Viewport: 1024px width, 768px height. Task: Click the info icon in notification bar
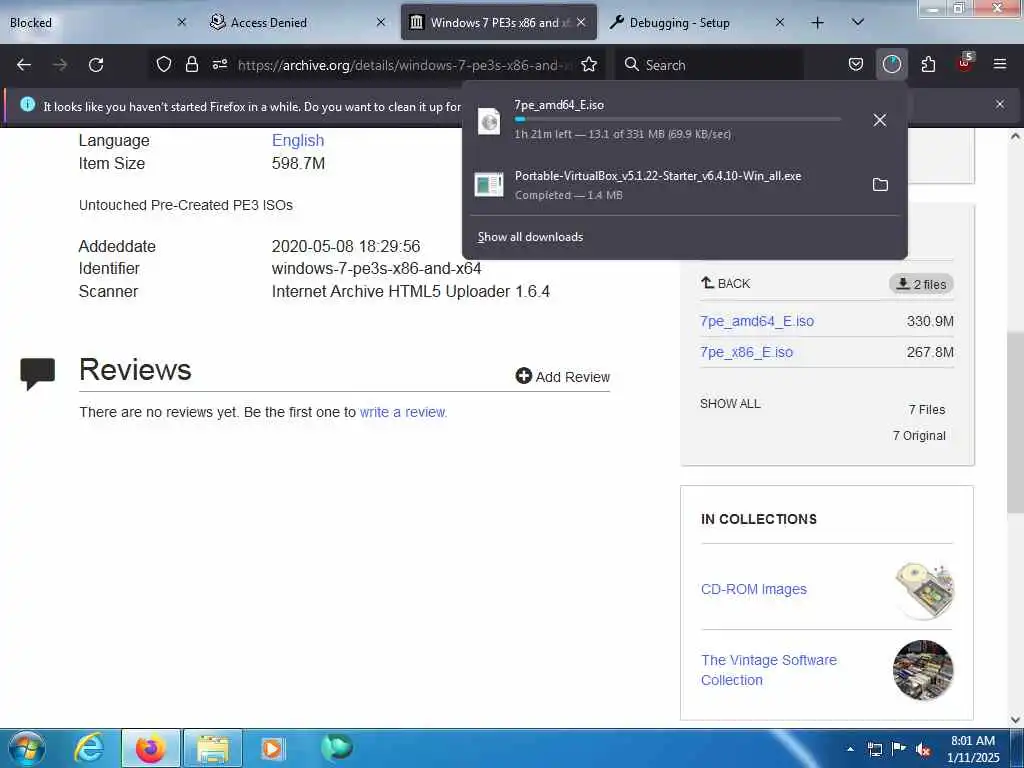[27, 104]
